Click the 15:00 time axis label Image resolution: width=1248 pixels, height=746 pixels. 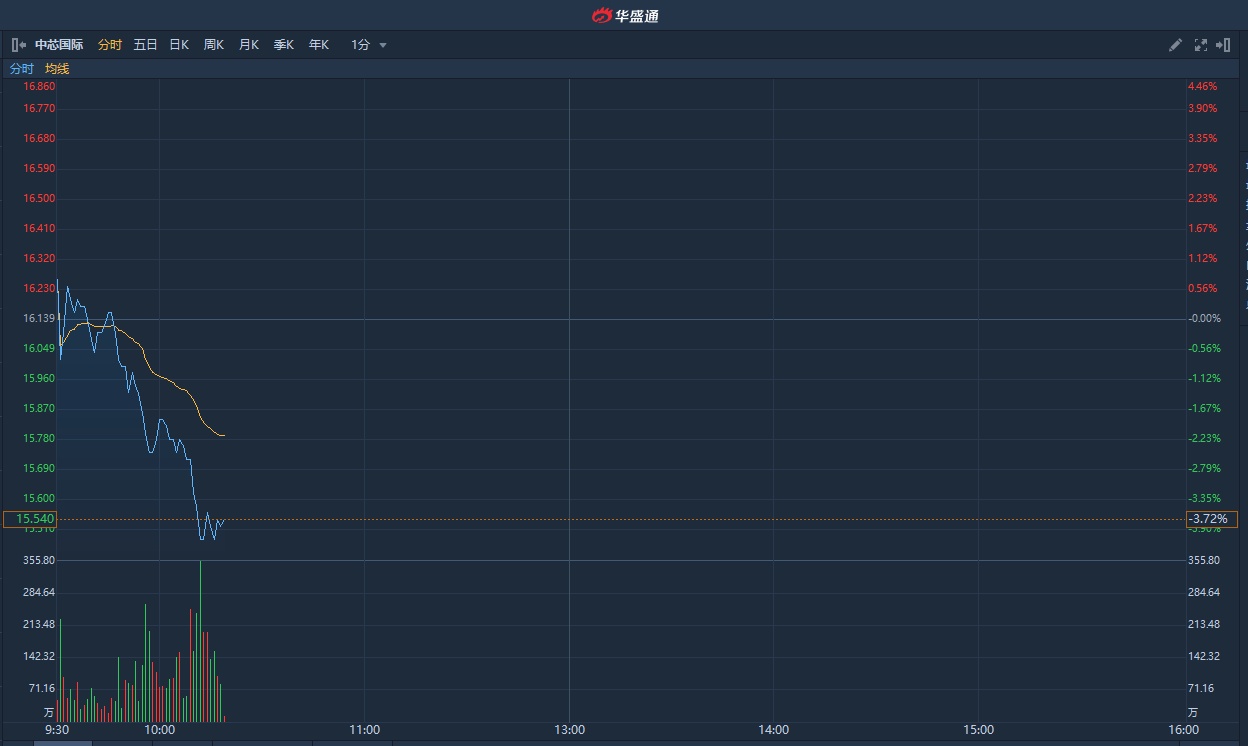979,730
